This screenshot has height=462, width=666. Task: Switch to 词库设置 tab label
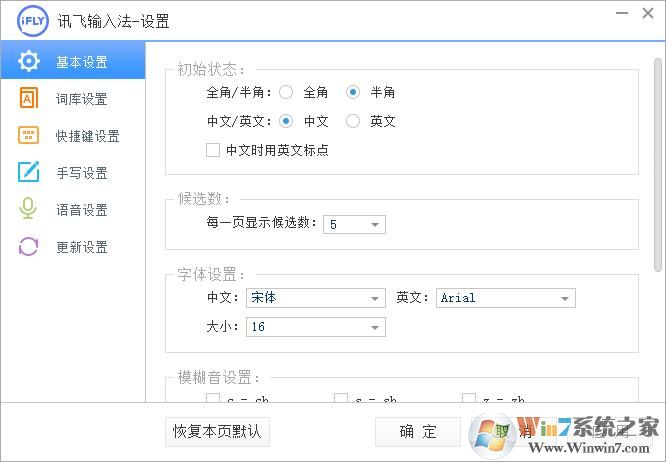pos(82,99)
